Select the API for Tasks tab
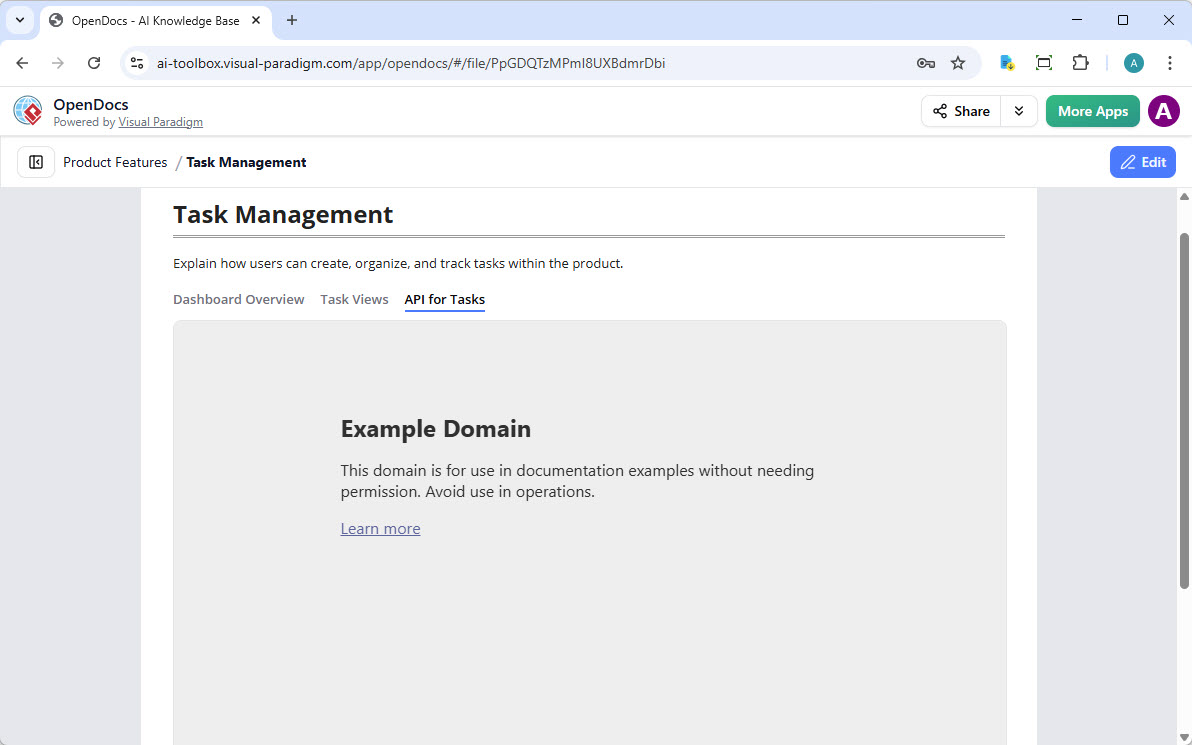 tap(444, 299)
